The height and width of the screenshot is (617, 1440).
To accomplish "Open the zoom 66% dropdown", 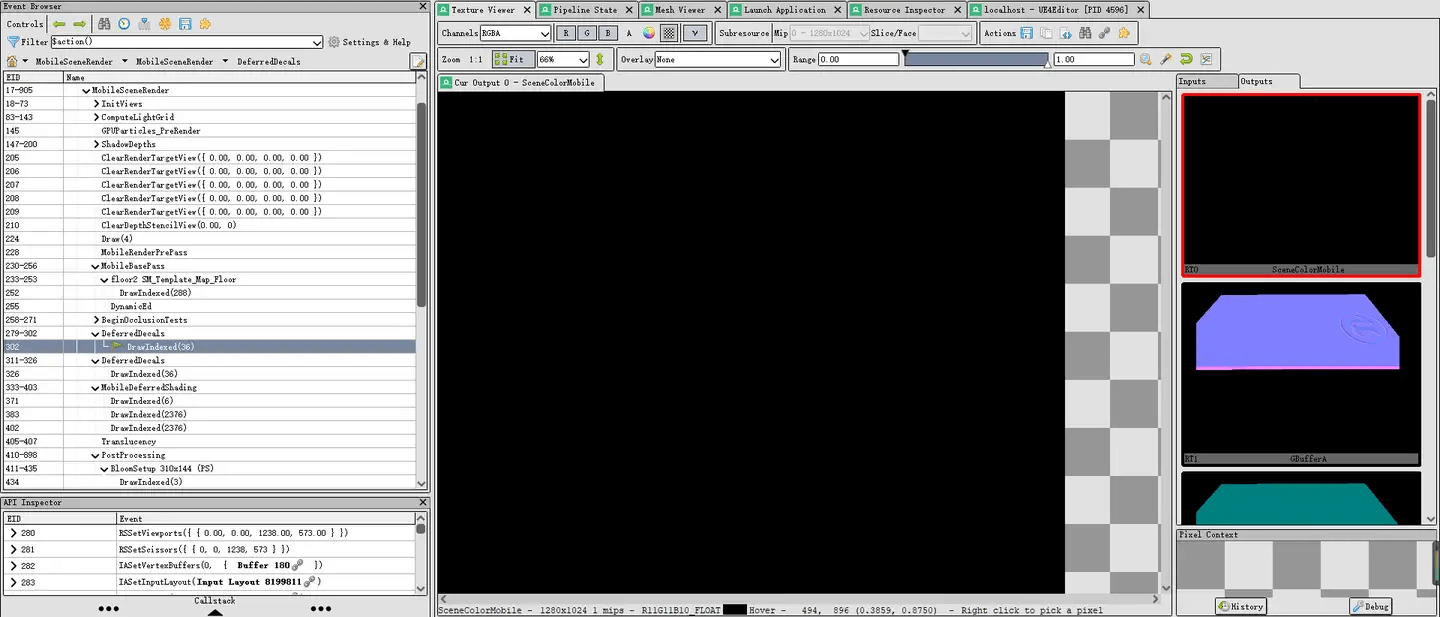I will point(563,60).
